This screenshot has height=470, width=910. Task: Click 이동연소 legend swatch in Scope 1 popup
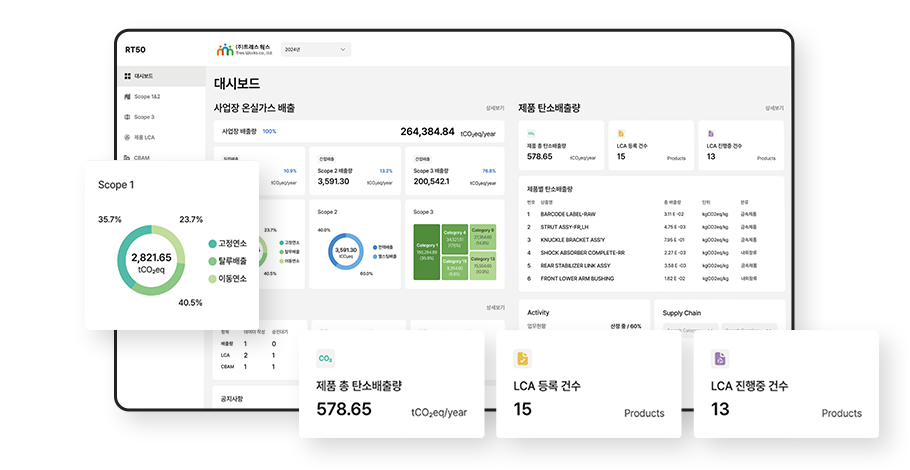[212, 279]
